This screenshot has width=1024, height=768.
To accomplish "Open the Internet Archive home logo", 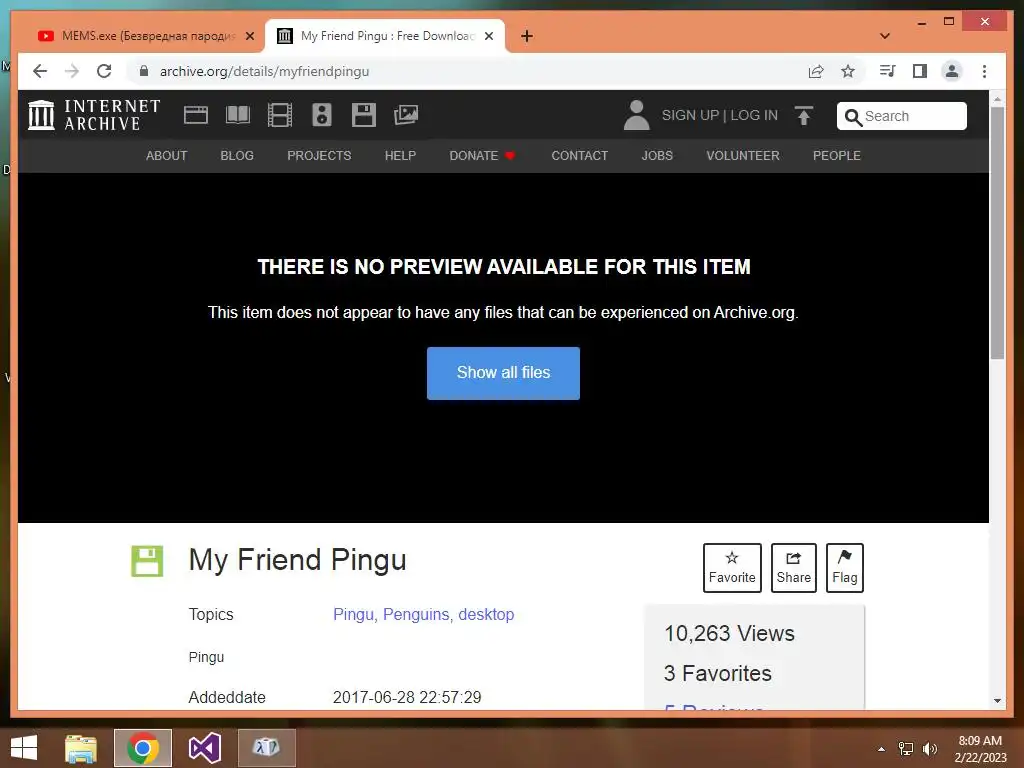I will point(94,115).
